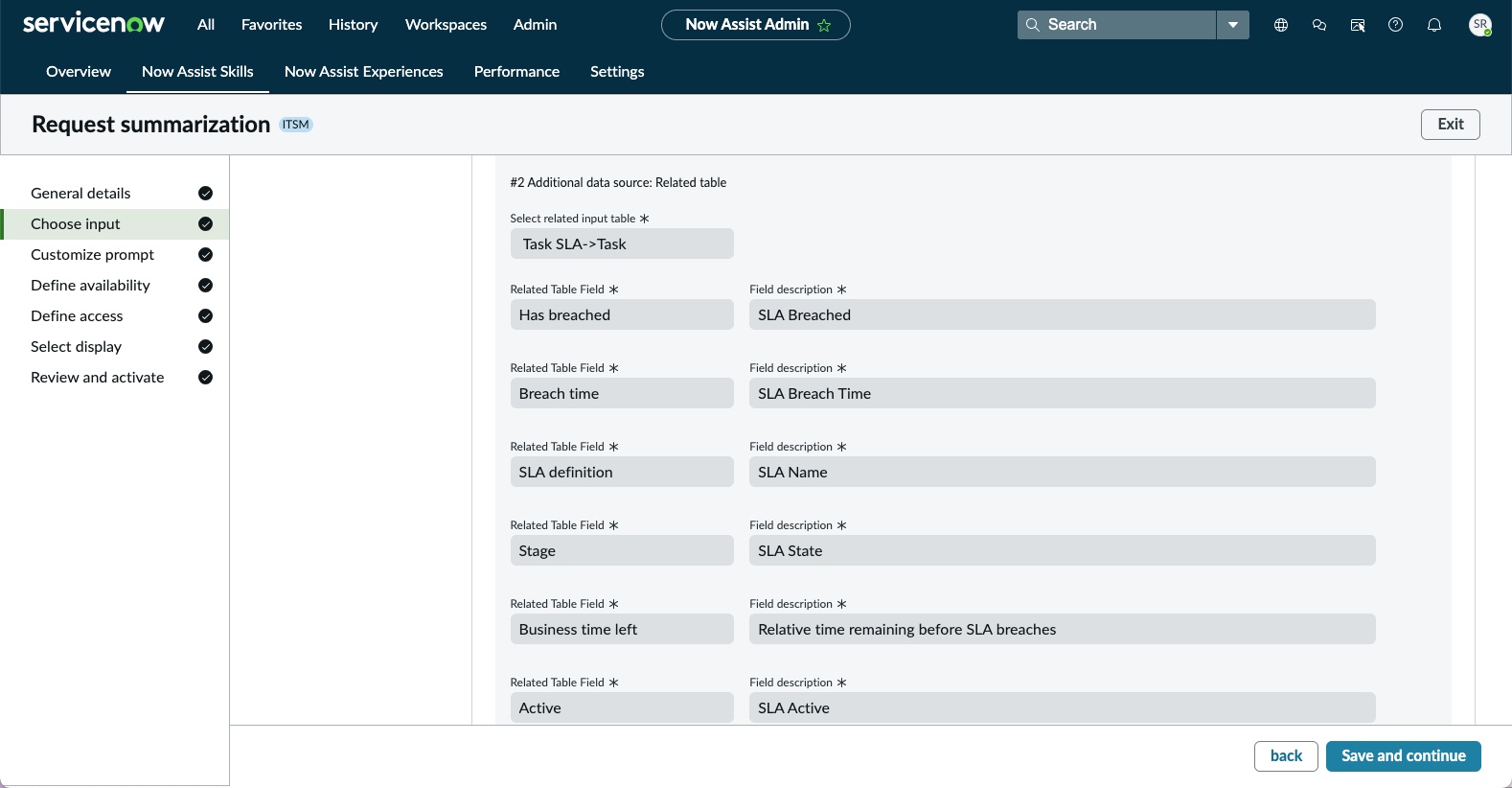Click the Save and continue button
1512x788 pixels.
click(1404, 756)
